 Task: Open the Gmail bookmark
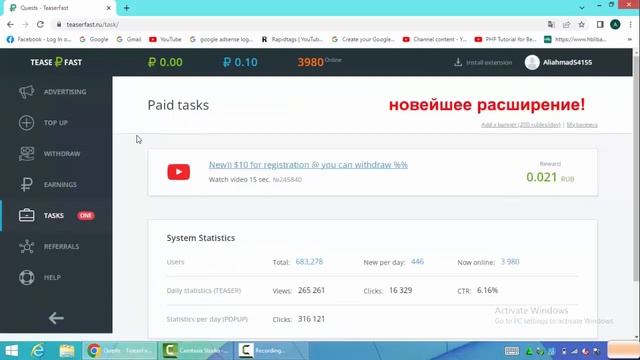(x=129, y=39)
